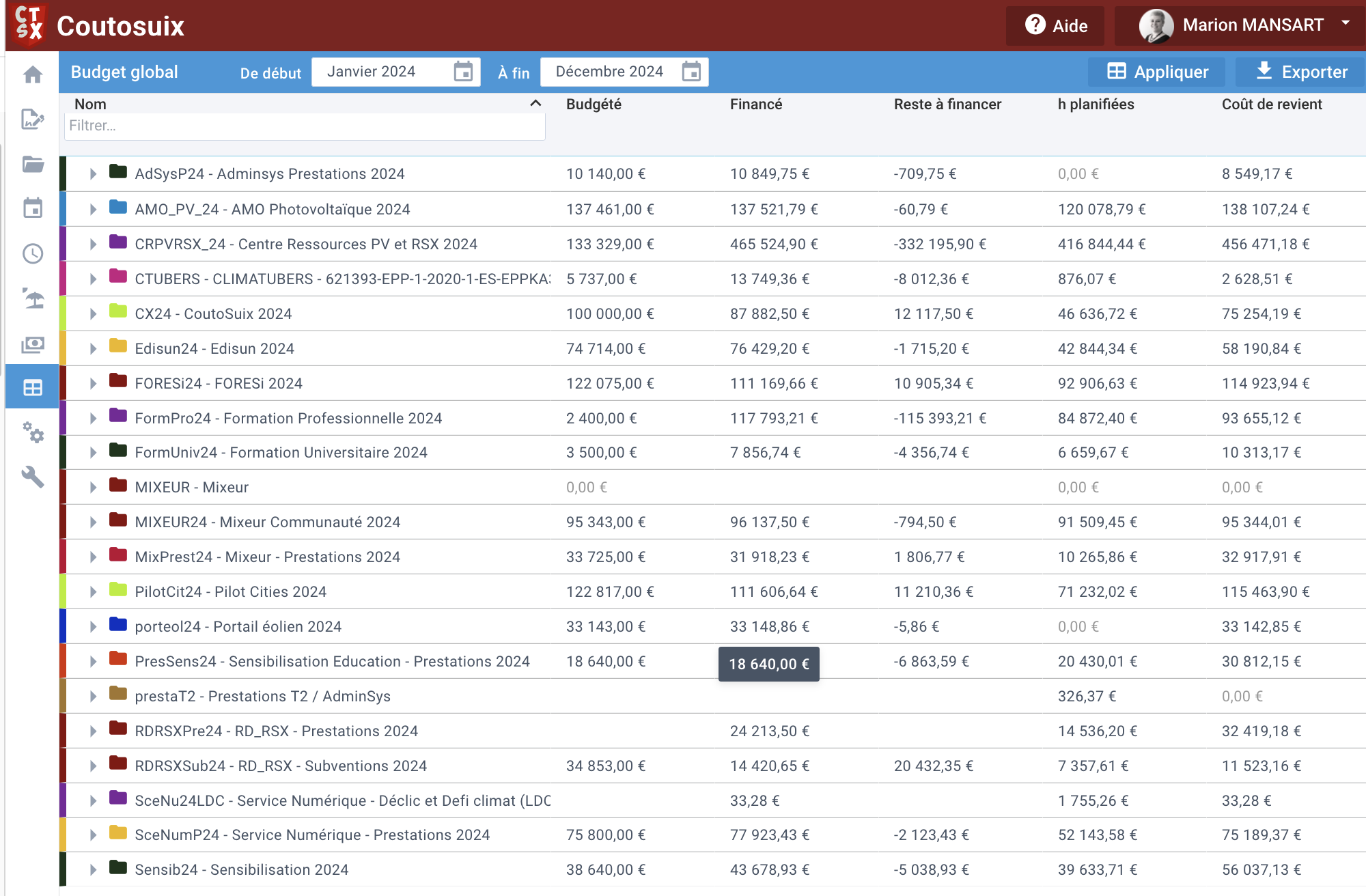Click the folder projects sidebar icon

coord(33,164)
